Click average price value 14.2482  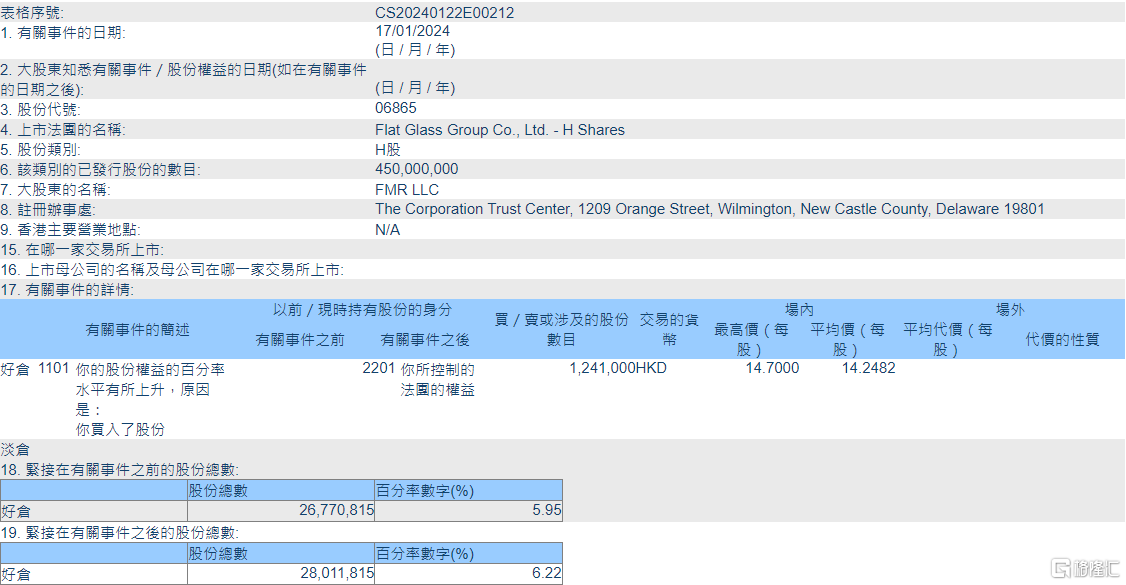point(868,368)
